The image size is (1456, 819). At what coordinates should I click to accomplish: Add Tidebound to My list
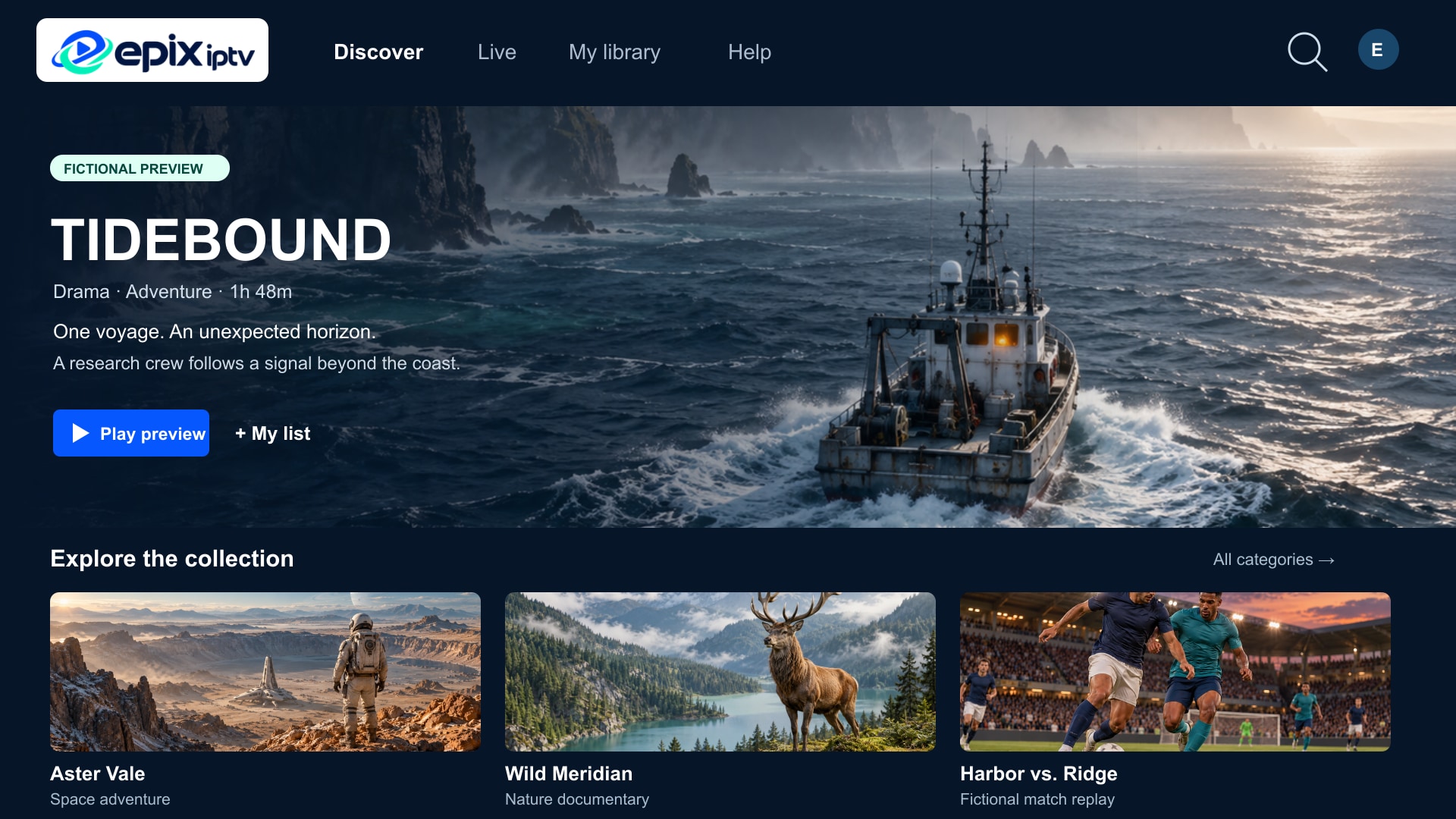(x=272, y=434)
